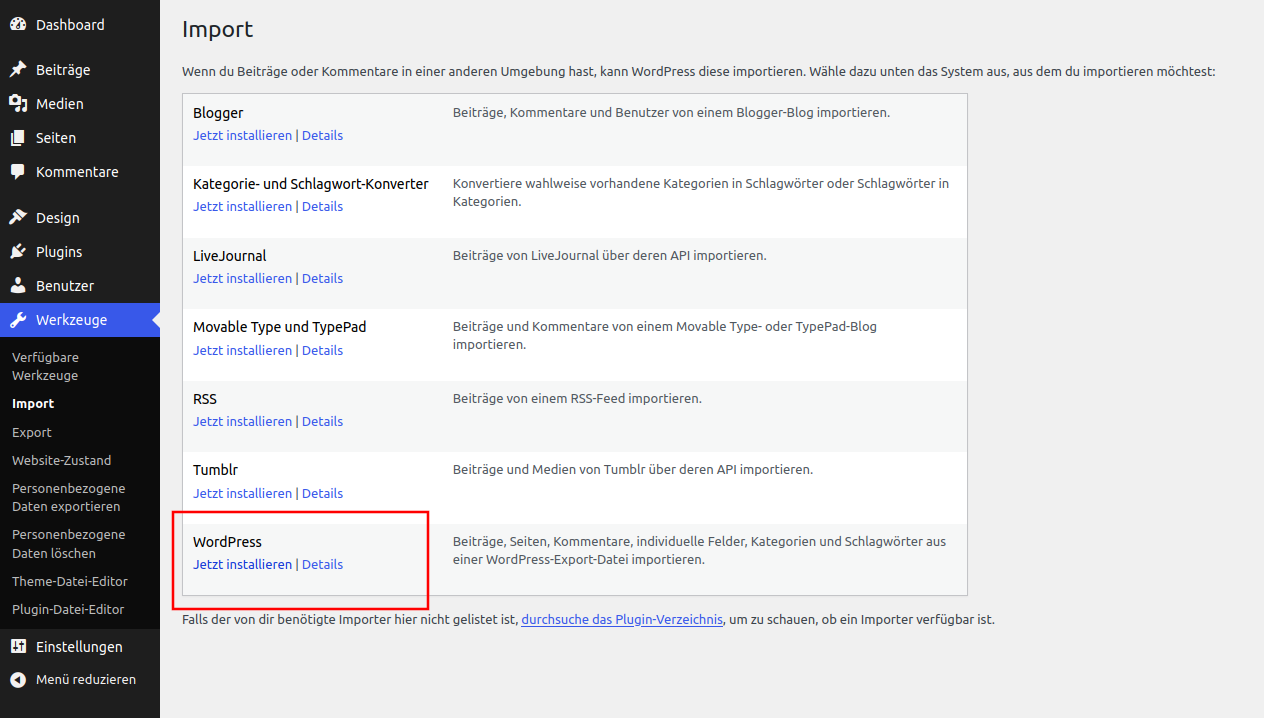Open the Seiten menu
Image resolution: width=1264 pixels, height=718 pixels.
[80, 138]
